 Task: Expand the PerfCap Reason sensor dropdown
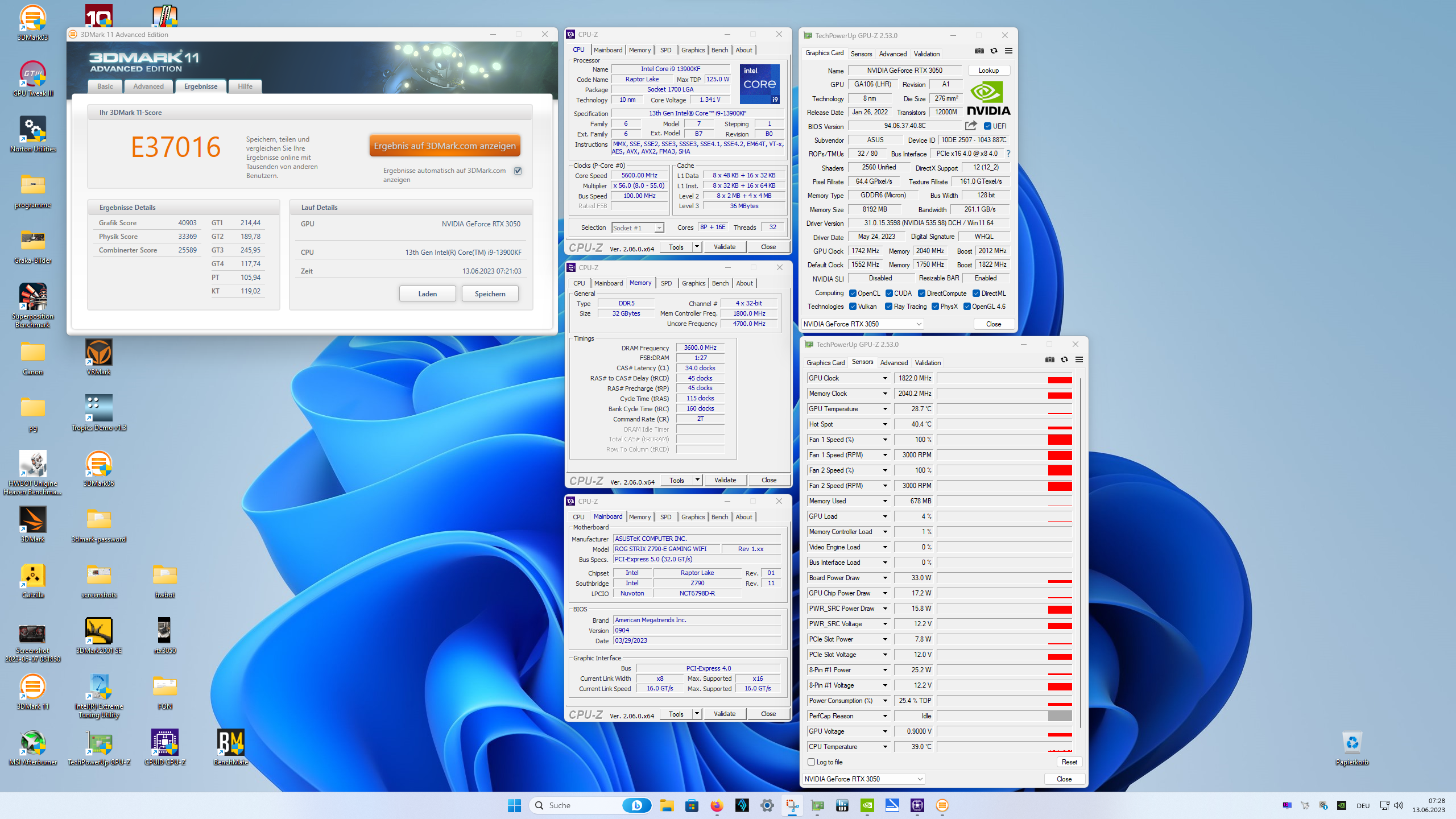[885, 716]
